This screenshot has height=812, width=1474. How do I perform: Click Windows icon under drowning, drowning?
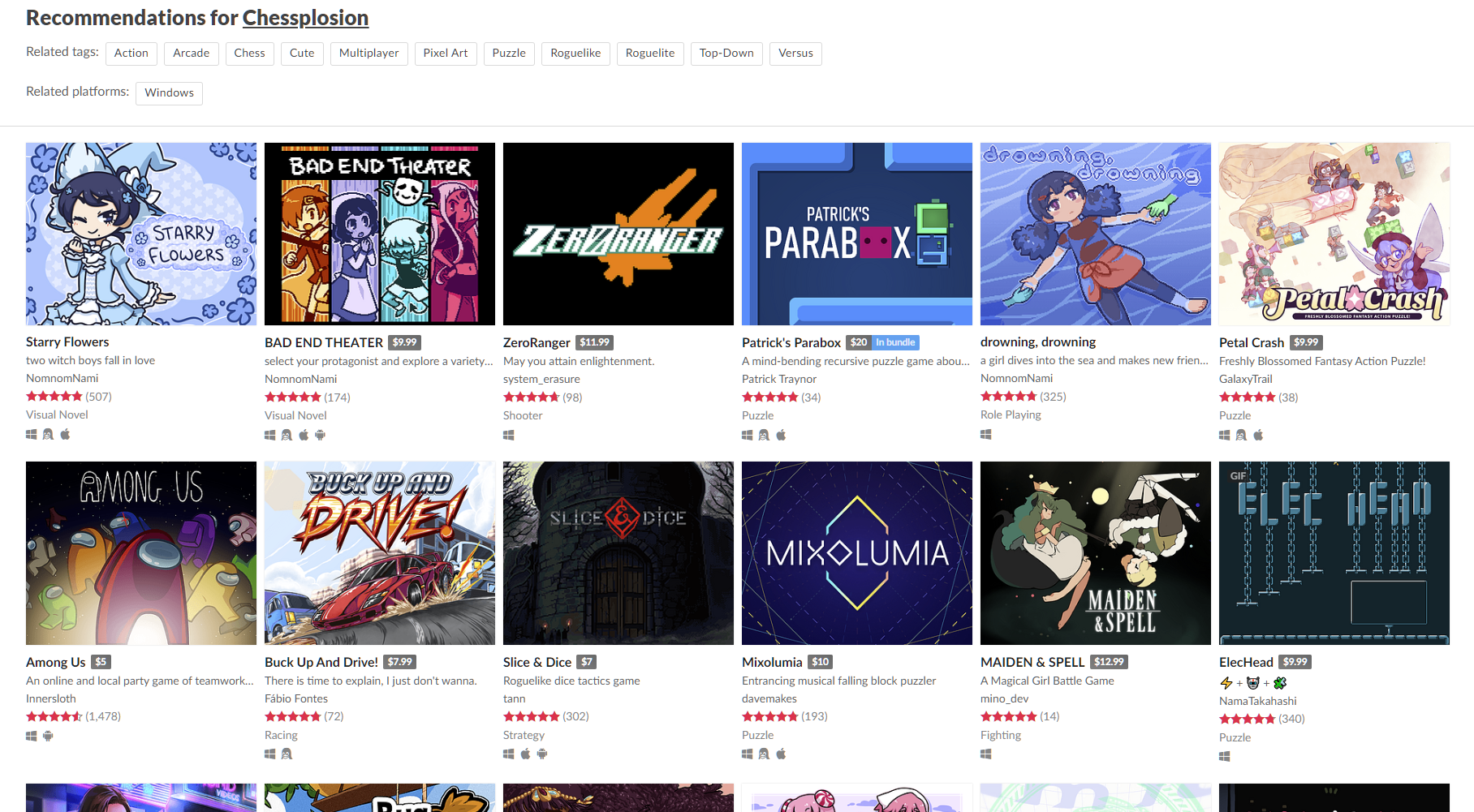986,434
